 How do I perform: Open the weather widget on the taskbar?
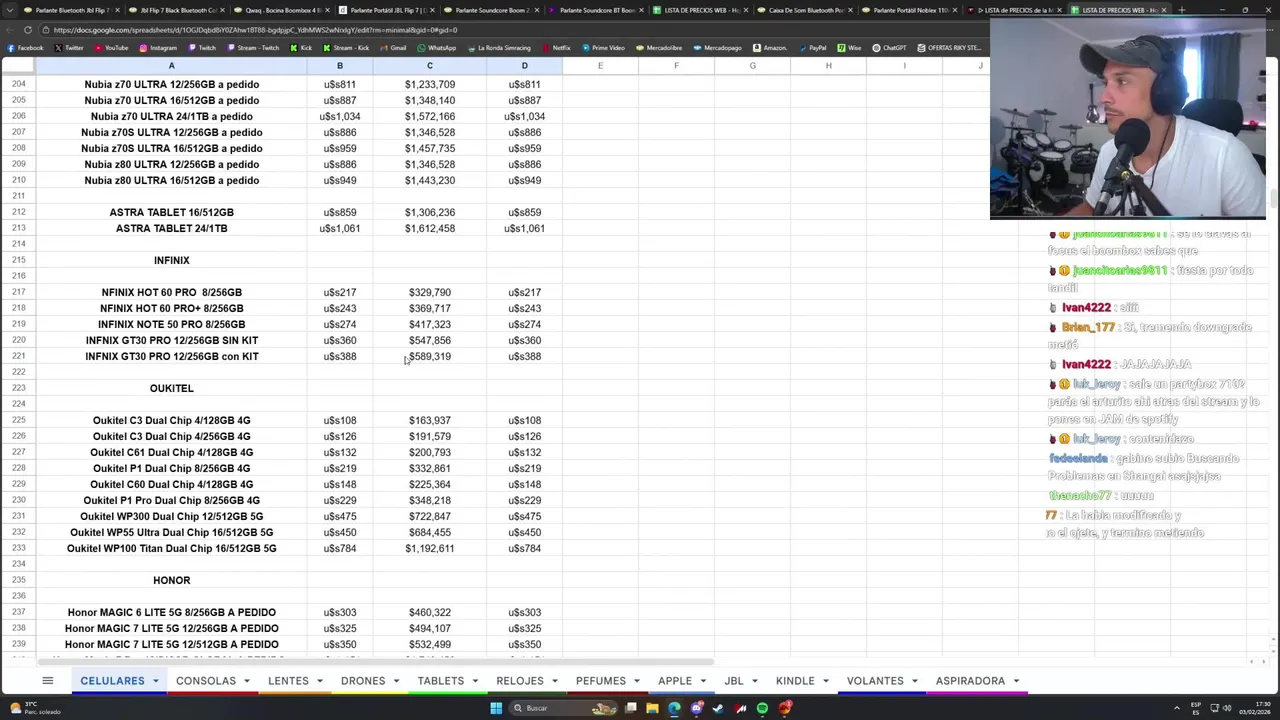[35, 708]
